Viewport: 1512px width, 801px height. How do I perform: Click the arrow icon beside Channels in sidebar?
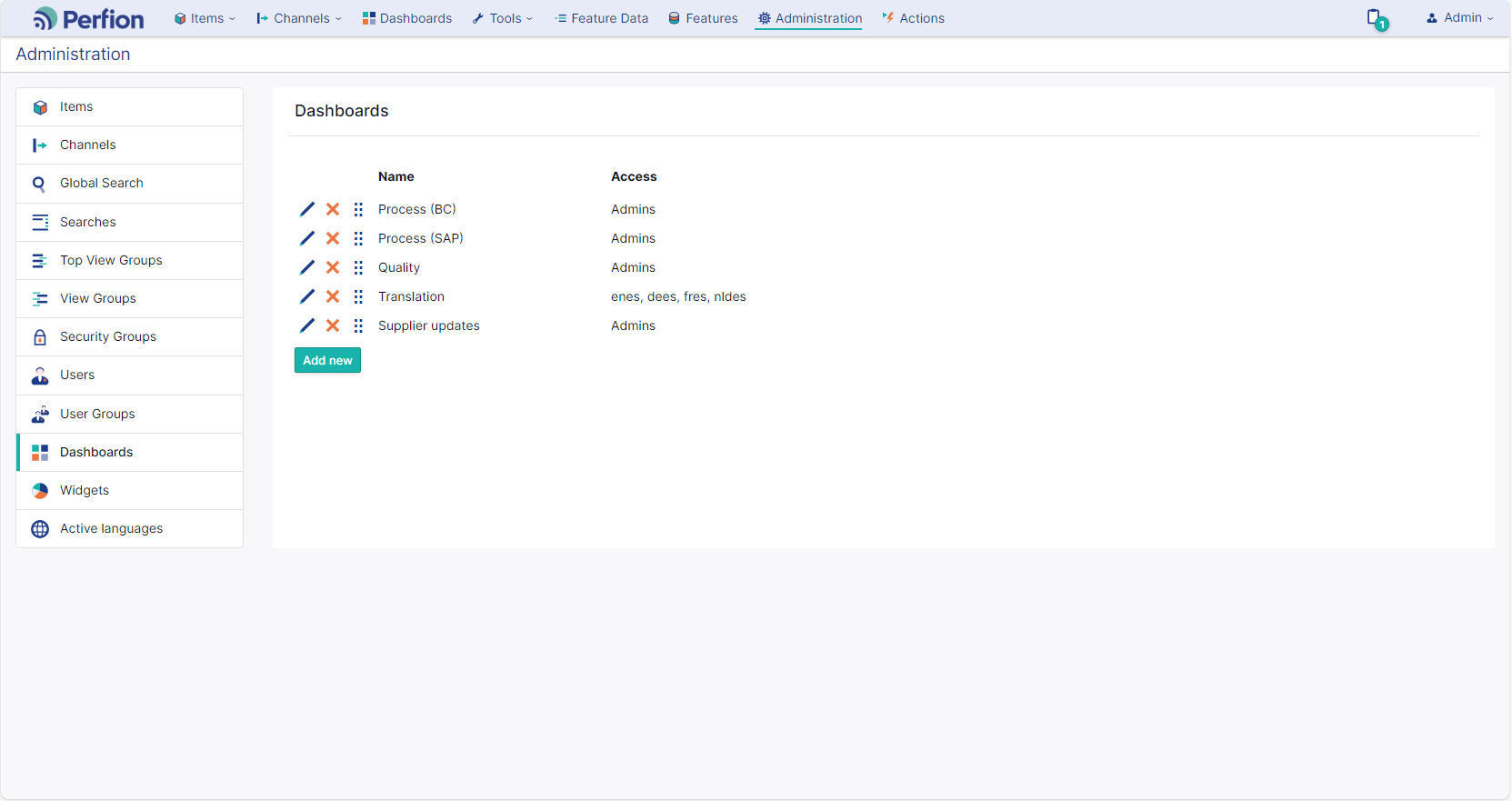(40, 145)
